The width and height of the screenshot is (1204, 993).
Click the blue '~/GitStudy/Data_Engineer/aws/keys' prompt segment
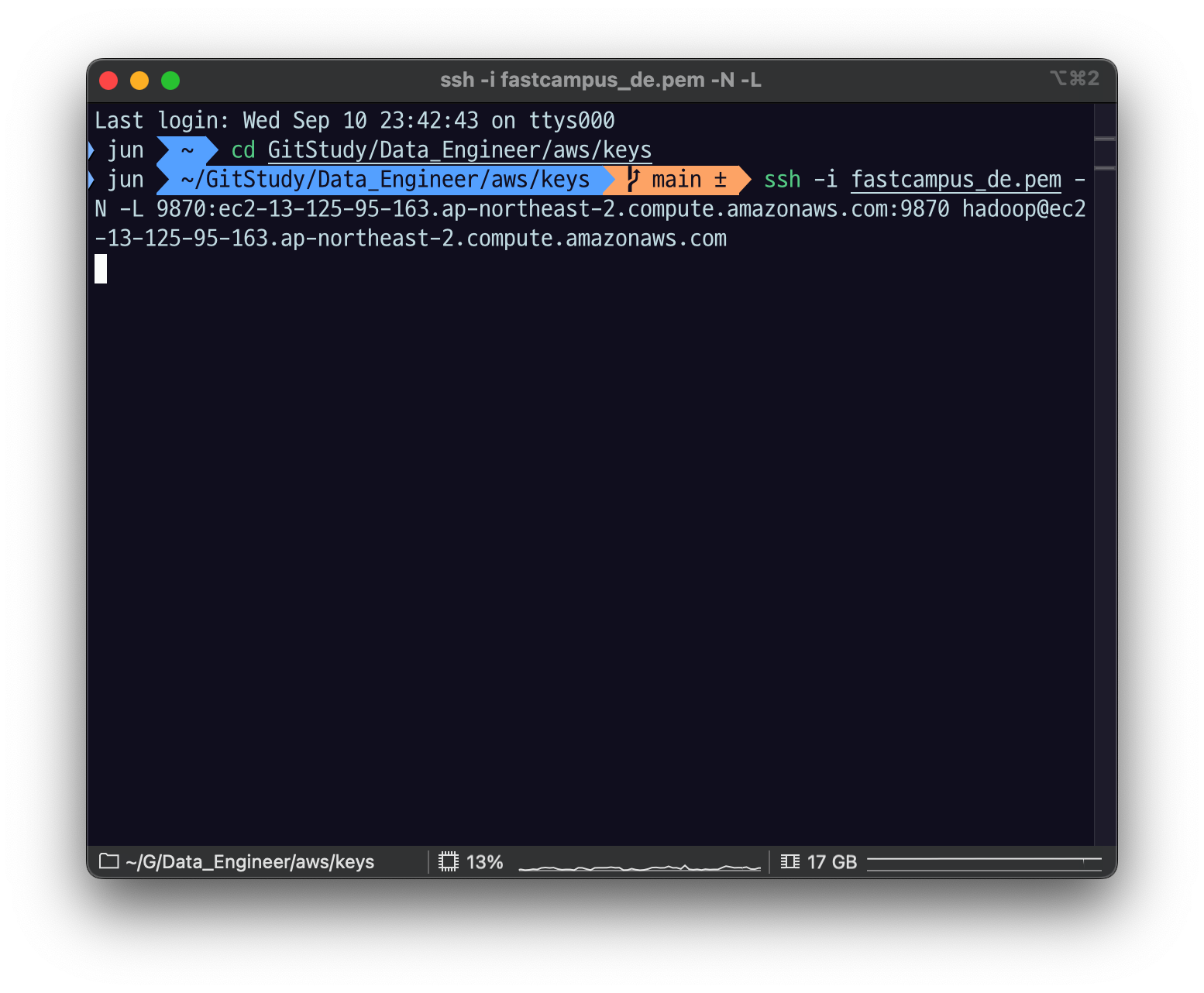(385, 180)
